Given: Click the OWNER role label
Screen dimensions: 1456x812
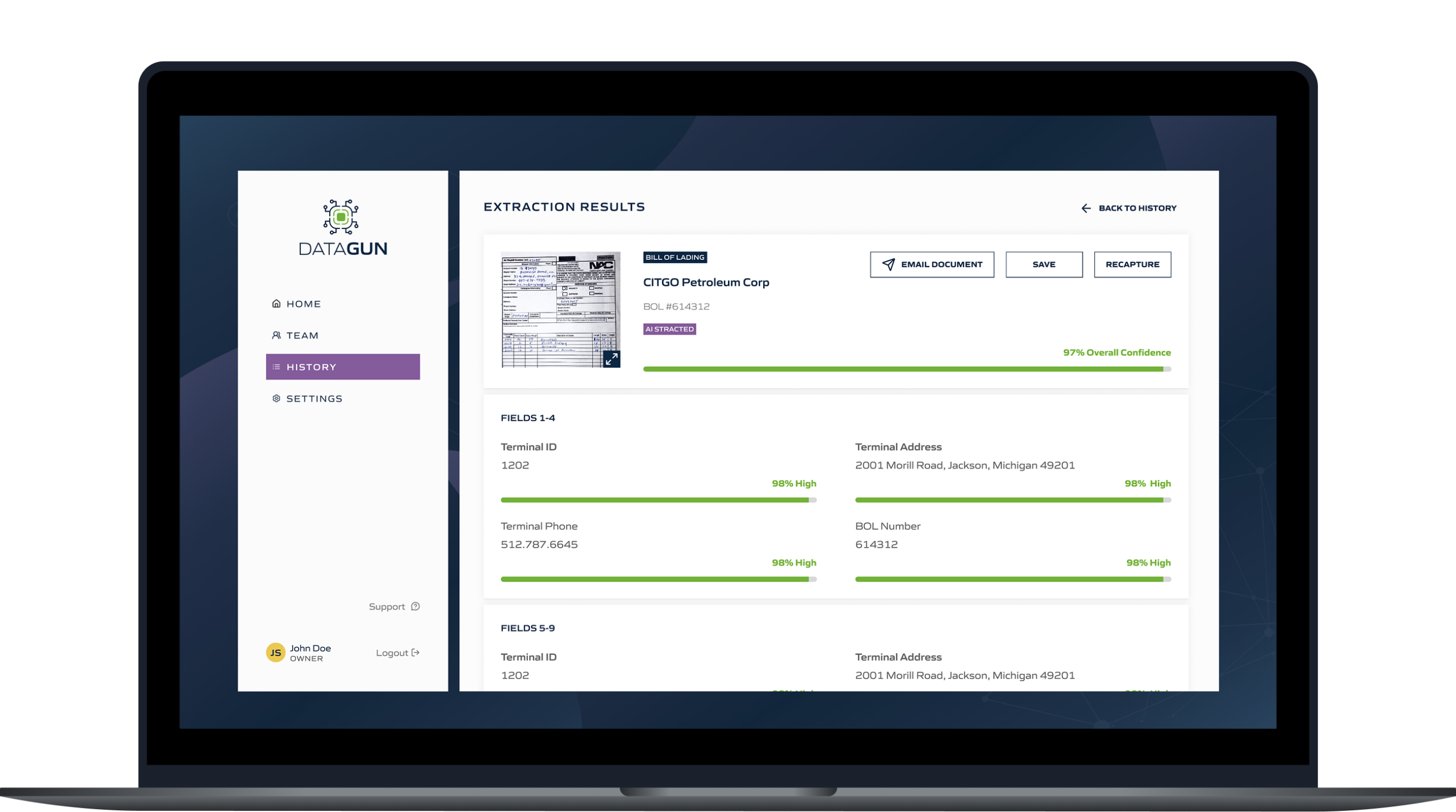Looking at the screenshot, I should (x=307, y=659).
